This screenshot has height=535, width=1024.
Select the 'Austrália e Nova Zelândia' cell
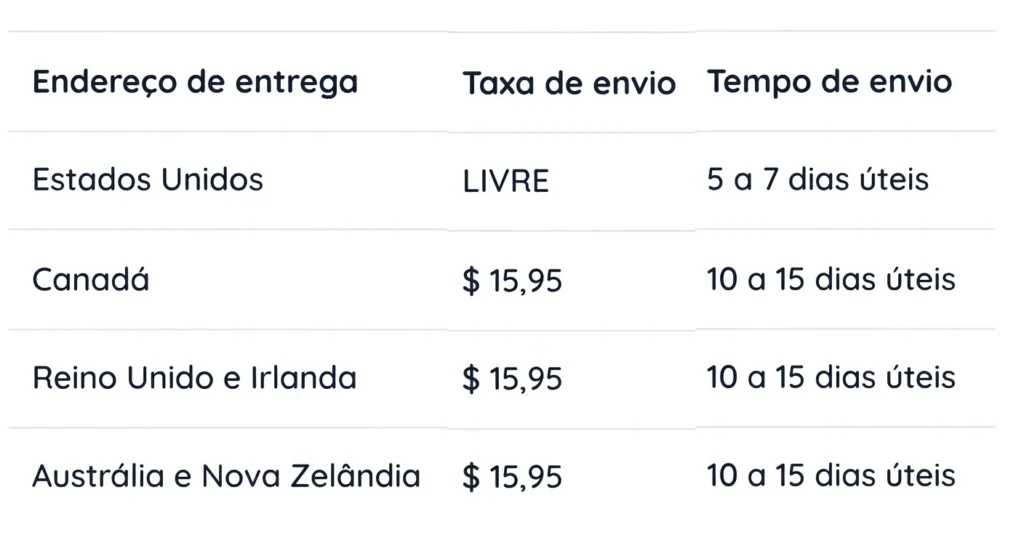226,476
